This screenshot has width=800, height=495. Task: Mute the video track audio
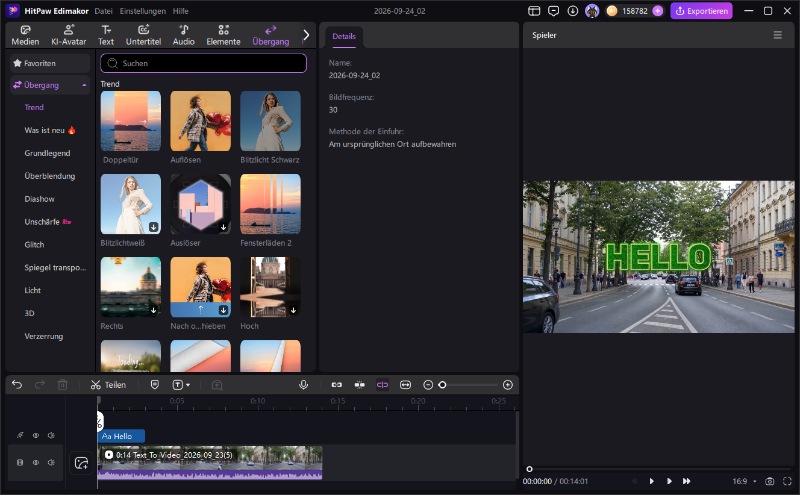51,462
